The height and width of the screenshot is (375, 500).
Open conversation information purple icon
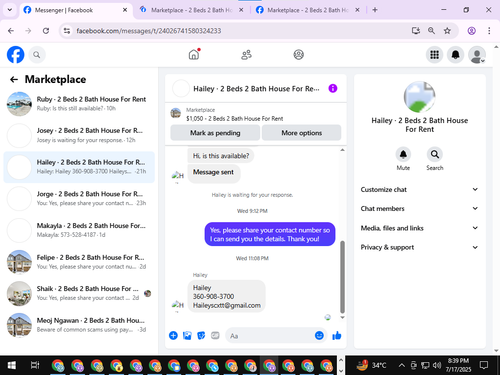333,88
